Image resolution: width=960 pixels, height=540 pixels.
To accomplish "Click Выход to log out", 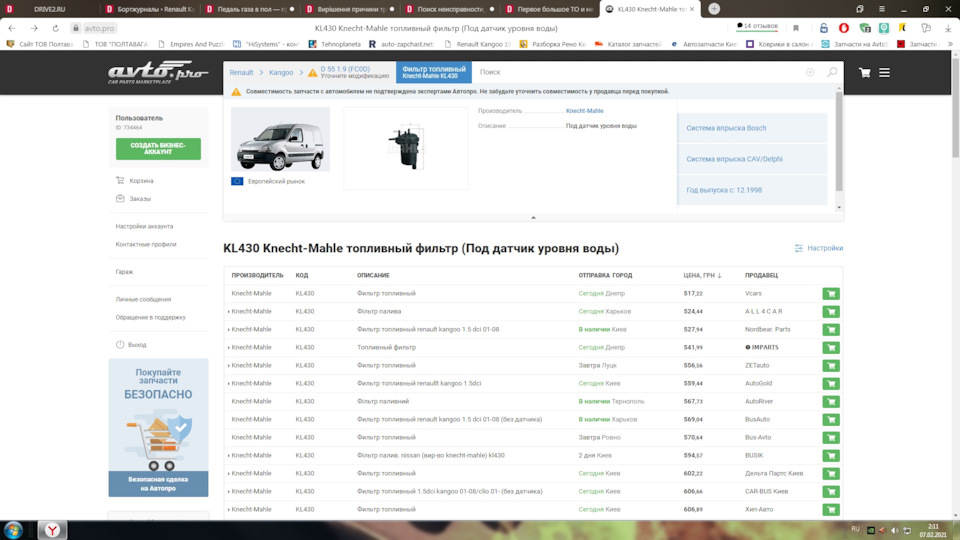I will click(x=137, y=345).
